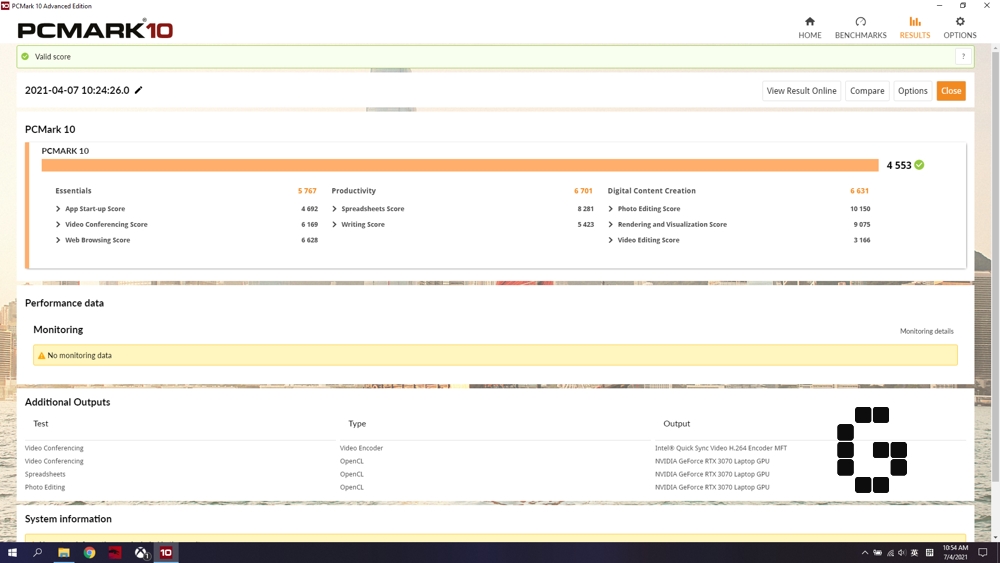Click the Results bar chart icon
The width and height of the screenshot is (1000, 563).
pyautogui.click(x=914, y=22)
